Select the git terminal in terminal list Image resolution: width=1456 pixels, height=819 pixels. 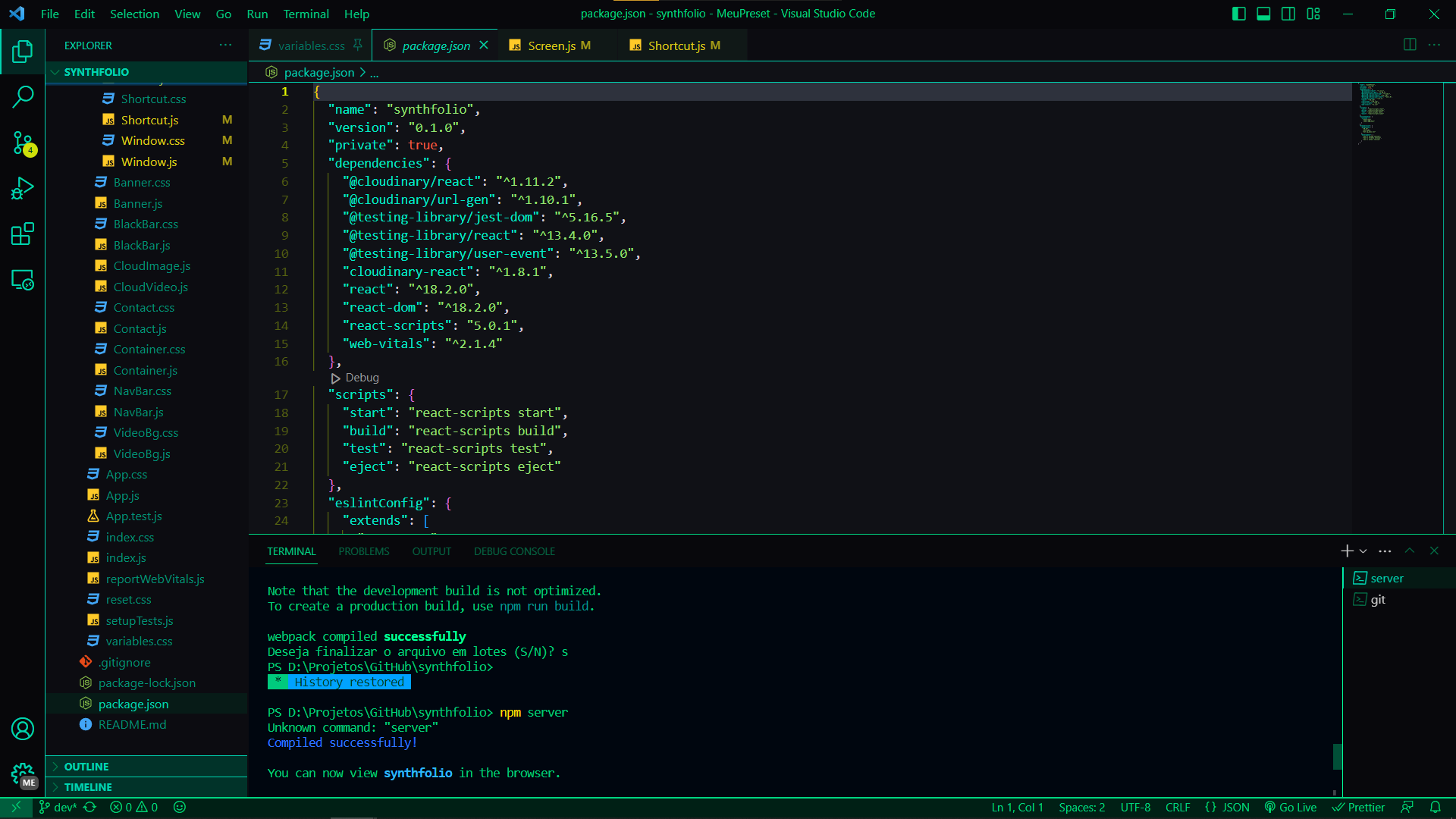pyautogui.click(x=1377, y=599)
